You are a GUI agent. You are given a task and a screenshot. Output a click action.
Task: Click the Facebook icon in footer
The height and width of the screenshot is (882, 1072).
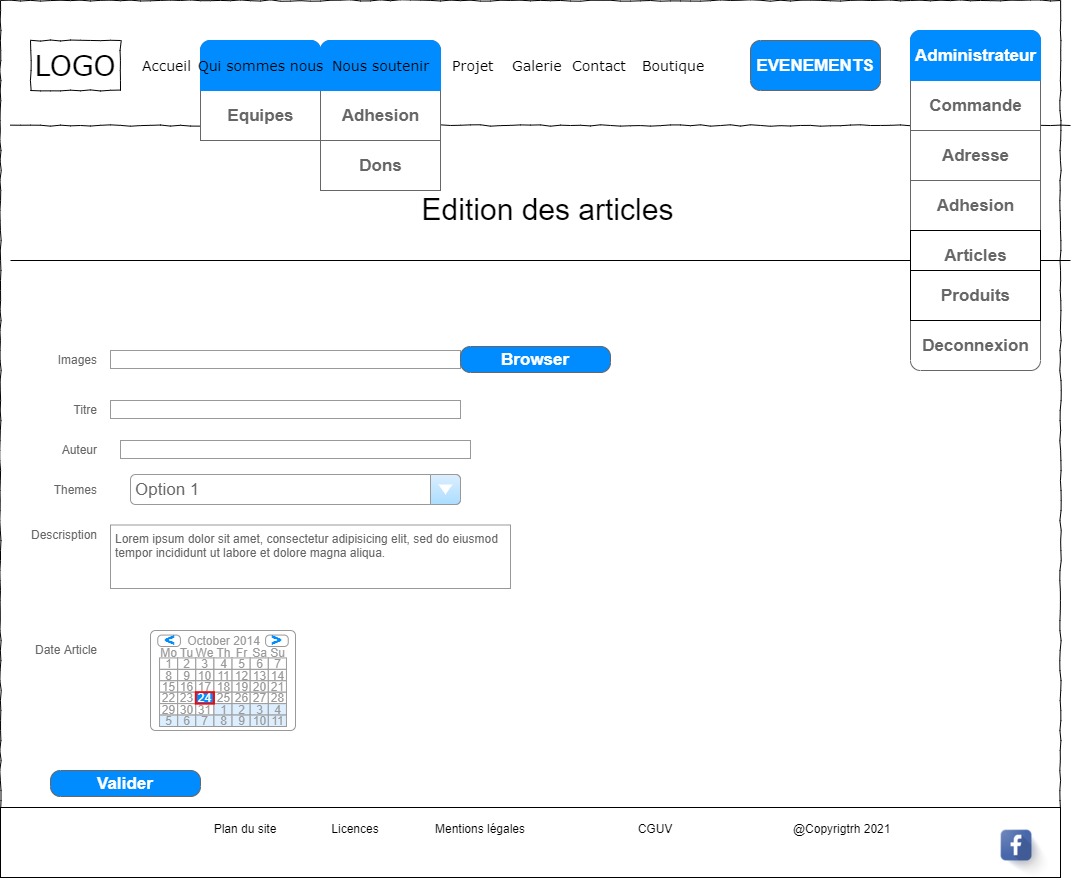point(1015,845)
